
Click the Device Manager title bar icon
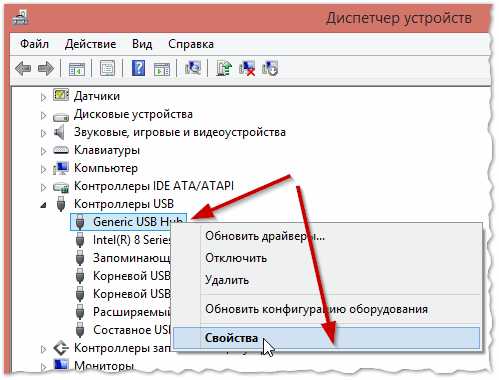click(x=21, y=17)
